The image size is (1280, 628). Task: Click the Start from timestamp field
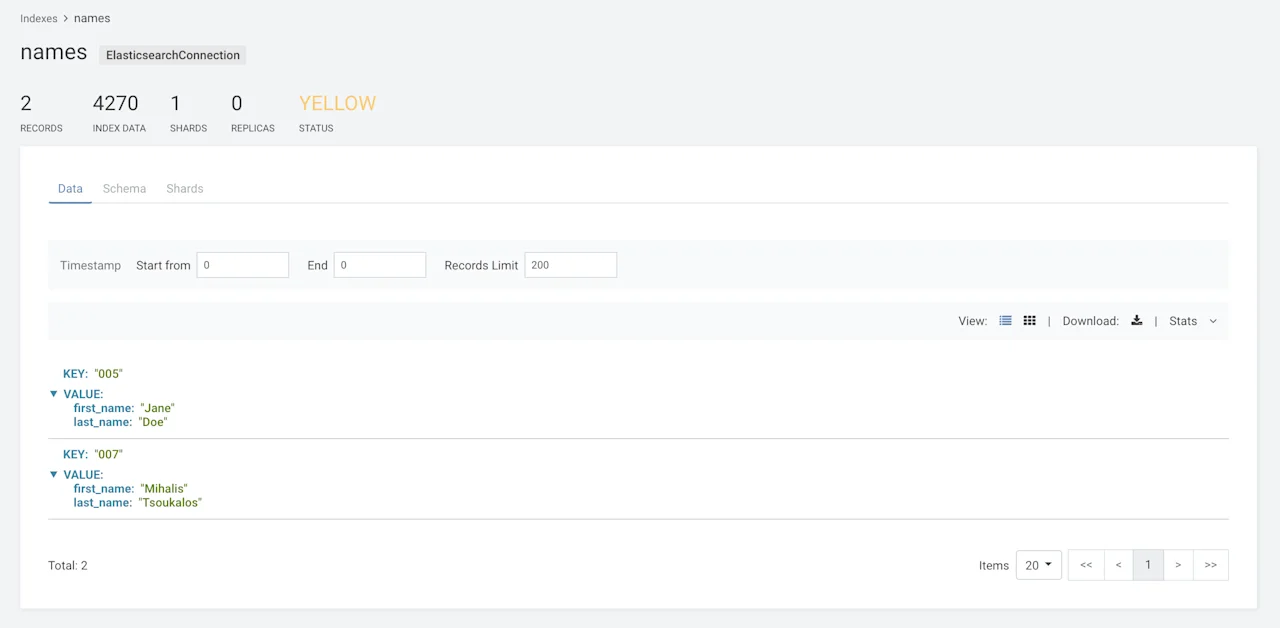[x=243, y=264]
